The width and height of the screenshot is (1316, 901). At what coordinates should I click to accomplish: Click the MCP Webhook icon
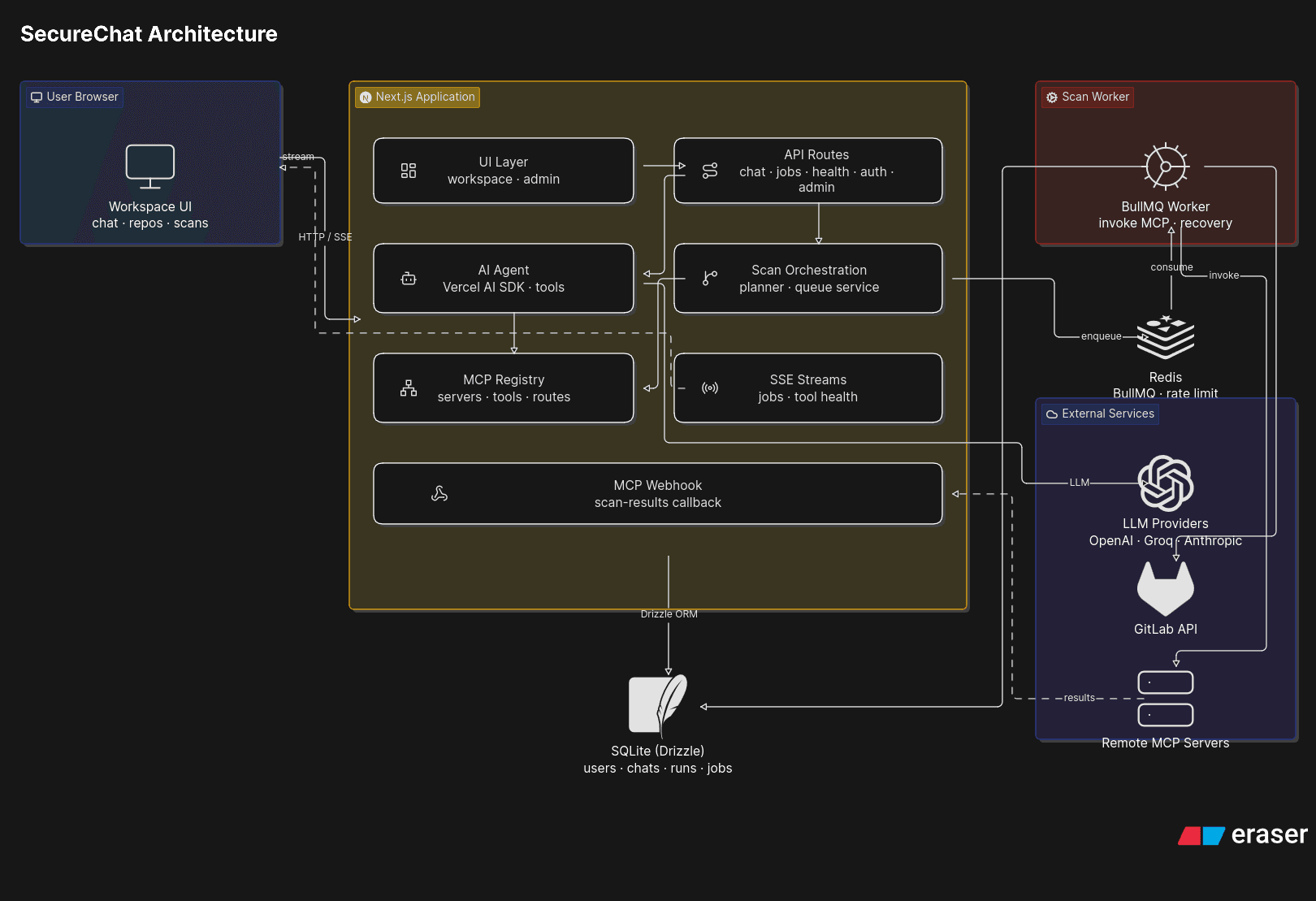(439, 493)
